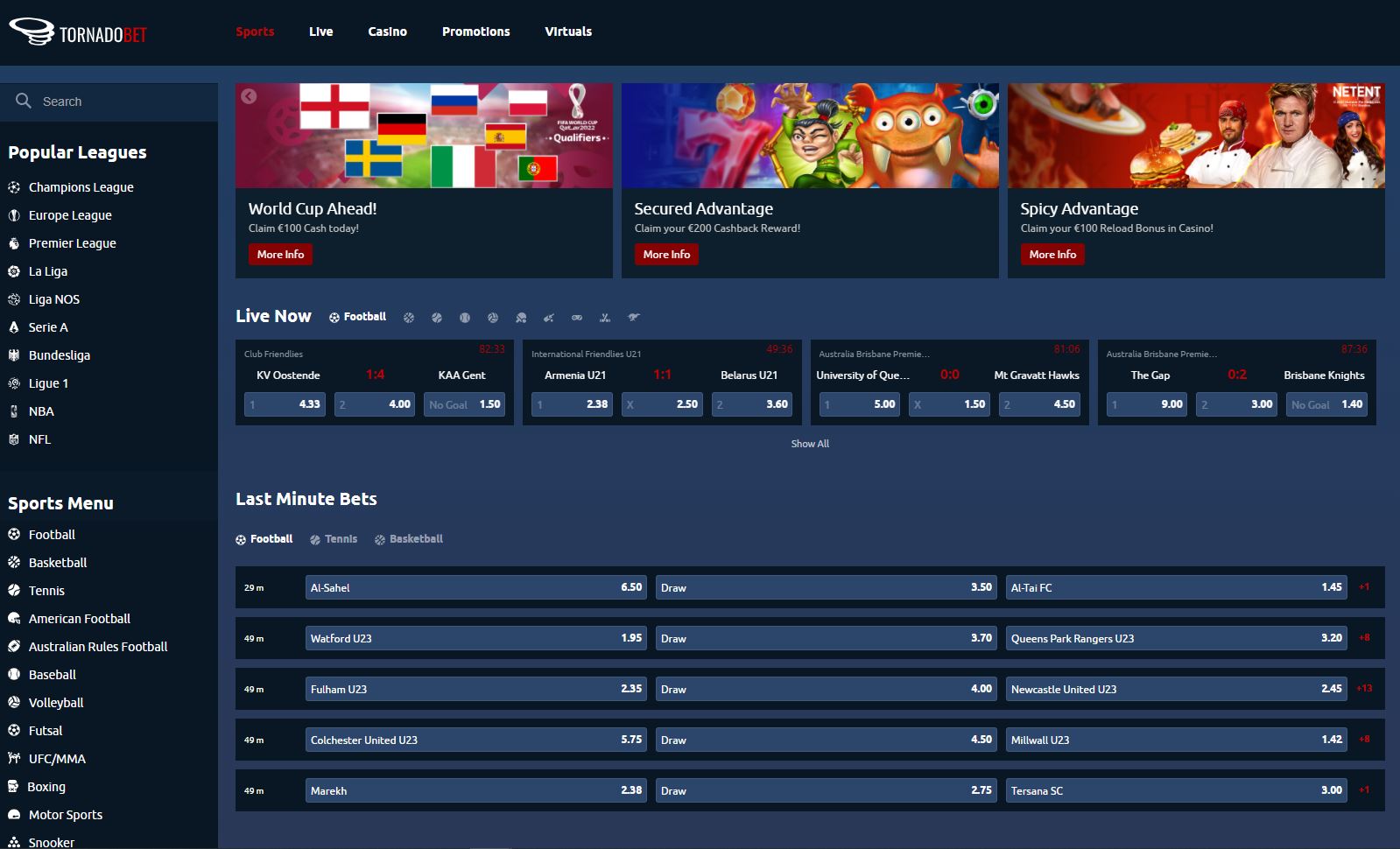
Task: Bet on Colchester United U23 at 5.75
Action: click(476, 740)
